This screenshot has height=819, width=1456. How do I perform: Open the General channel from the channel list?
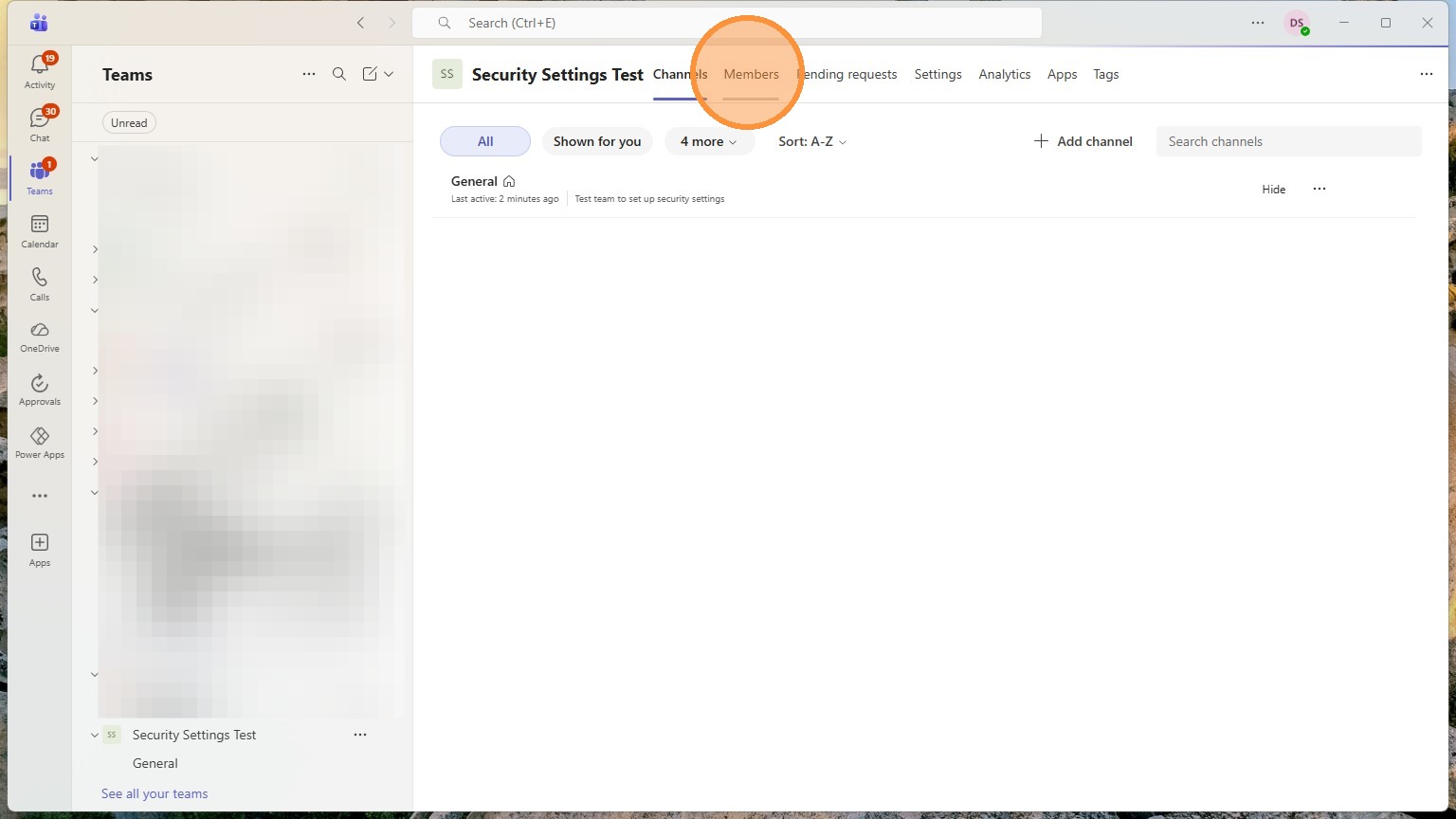(474, 181)
